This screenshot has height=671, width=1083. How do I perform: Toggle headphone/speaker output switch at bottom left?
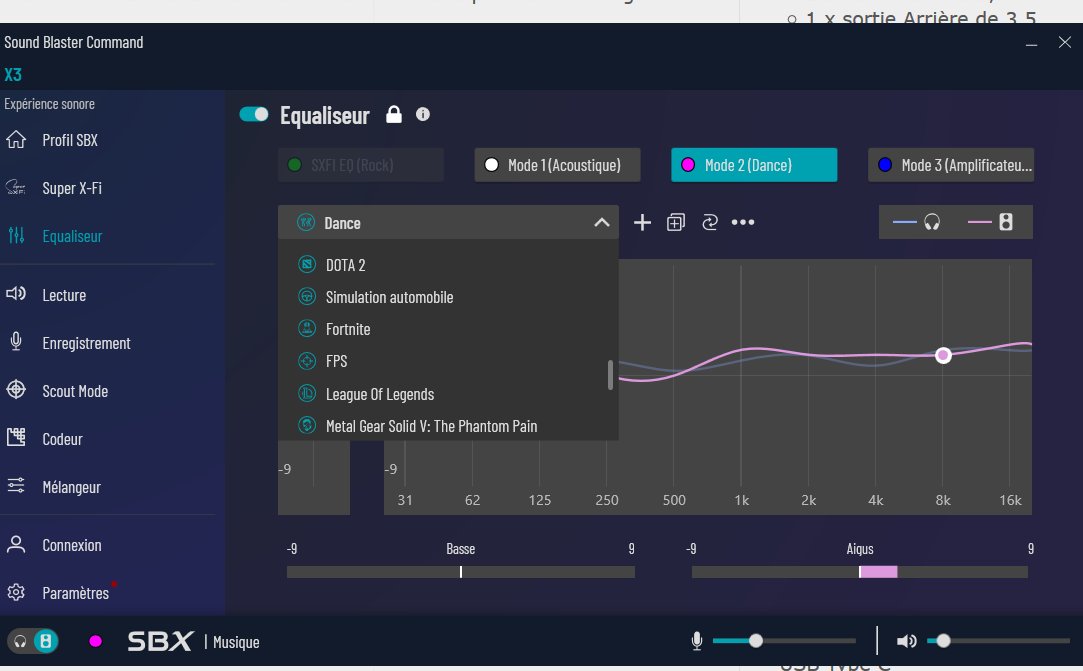(33, 641)
